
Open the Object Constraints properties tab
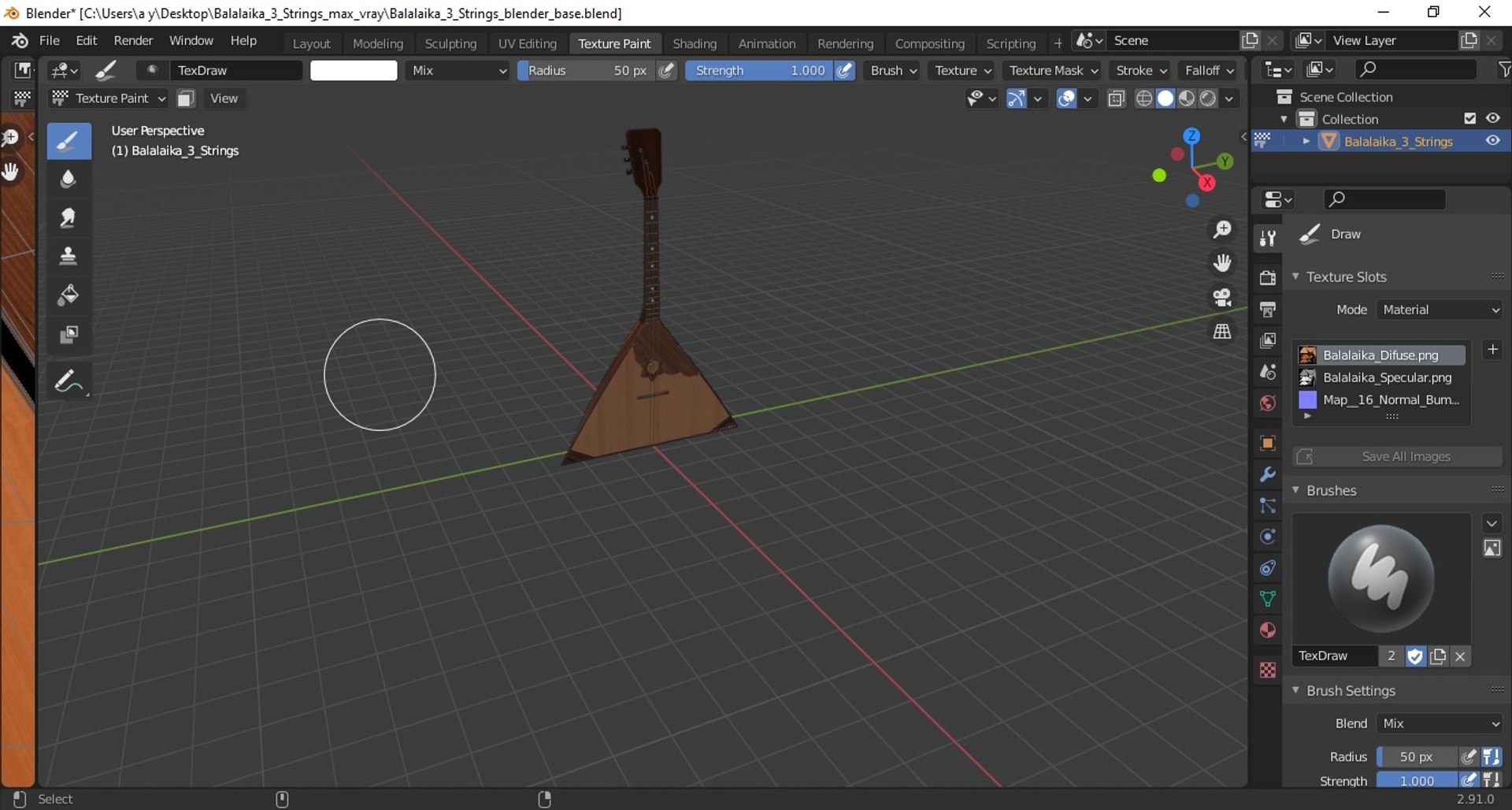tap(1267, 568)
